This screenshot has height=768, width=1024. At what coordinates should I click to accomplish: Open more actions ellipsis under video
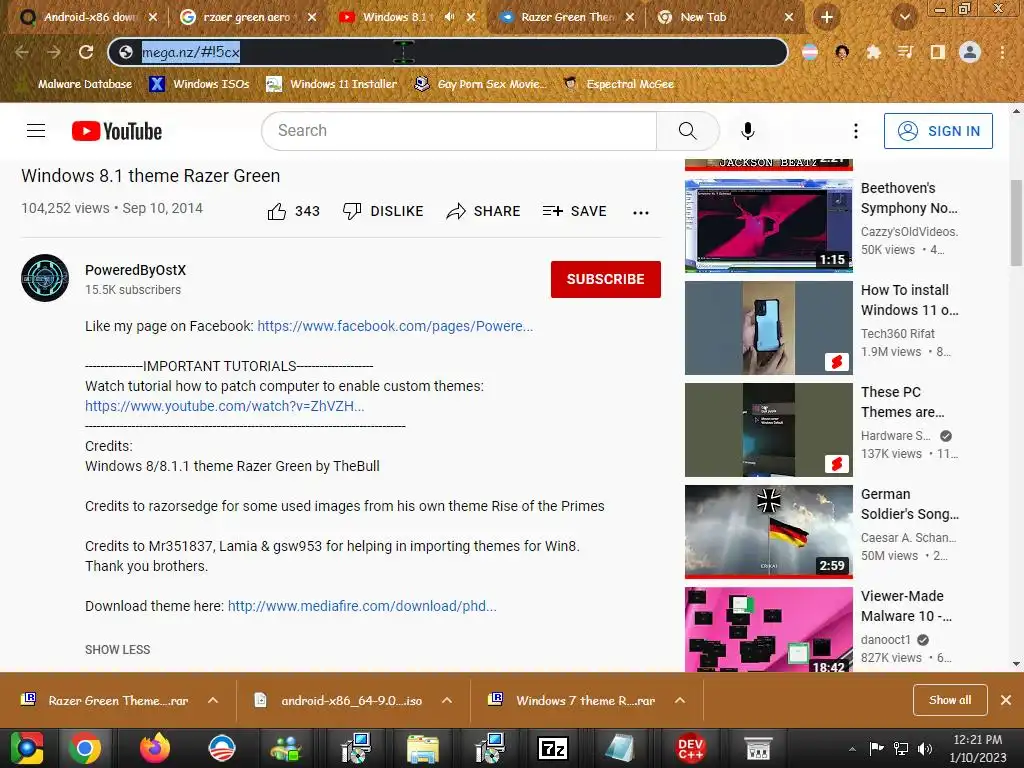click(641, 212)
